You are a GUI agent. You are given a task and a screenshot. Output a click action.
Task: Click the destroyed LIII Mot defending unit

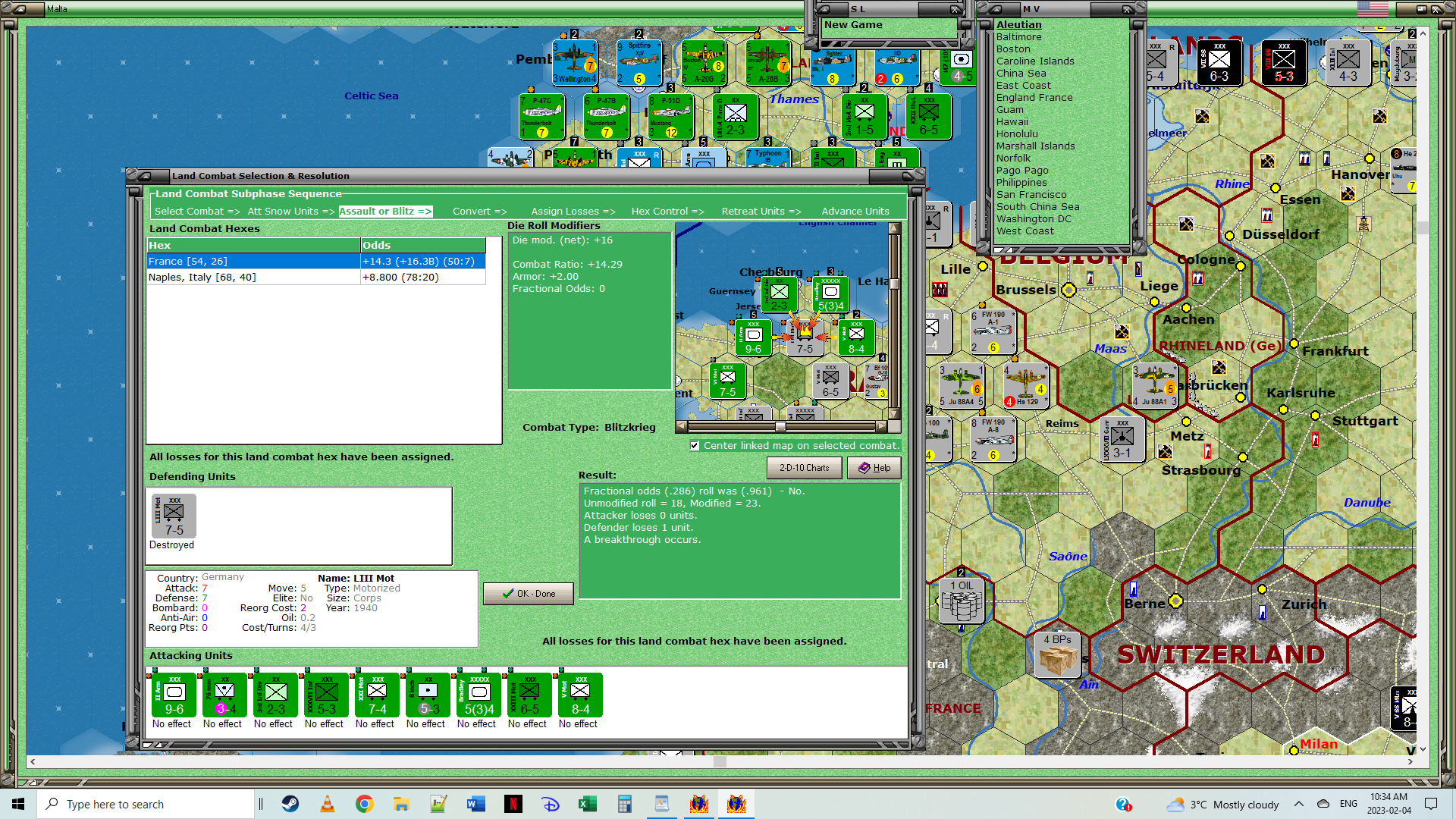pyautogui.click(x=174, y=516)
